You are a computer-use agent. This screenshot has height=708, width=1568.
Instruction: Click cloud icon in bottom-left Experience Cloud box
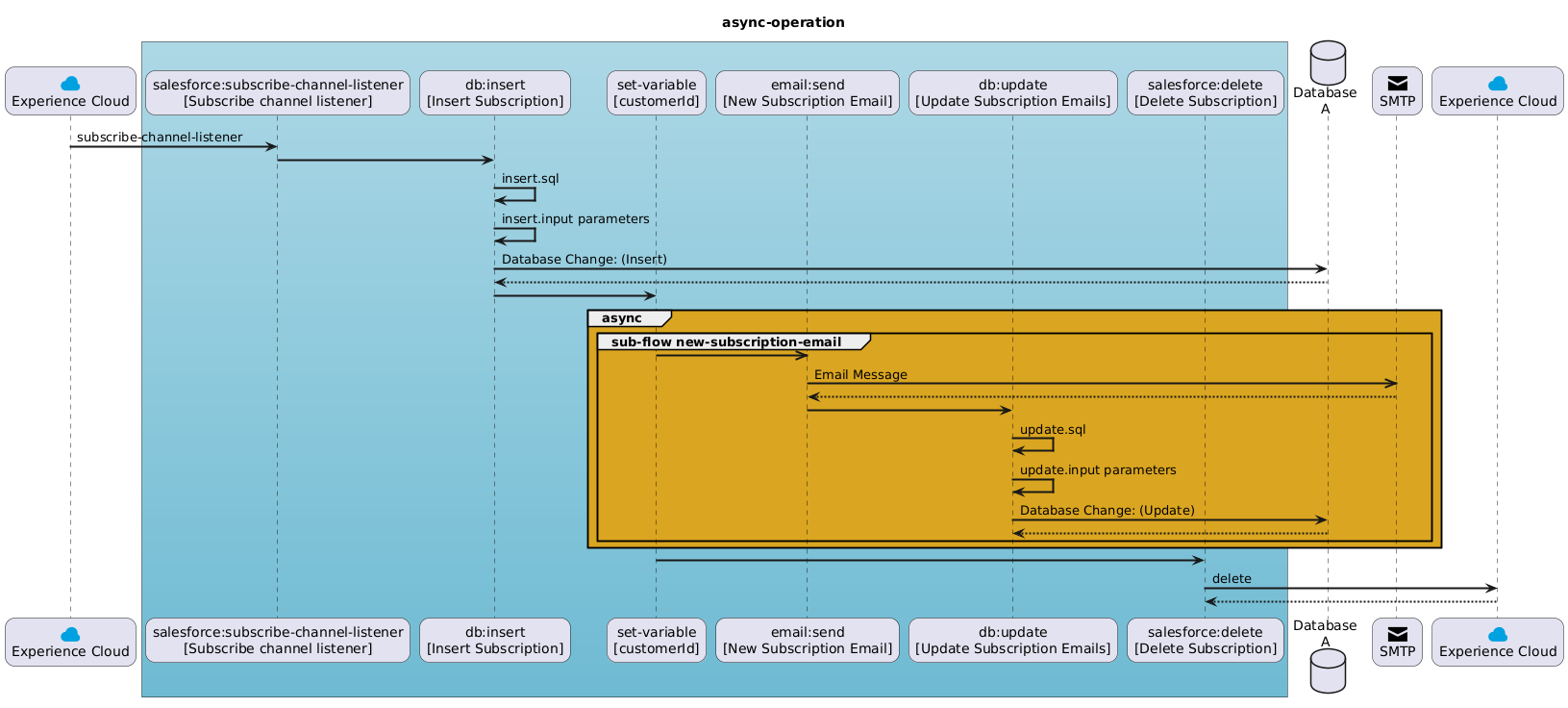click(x=70, y=634)
